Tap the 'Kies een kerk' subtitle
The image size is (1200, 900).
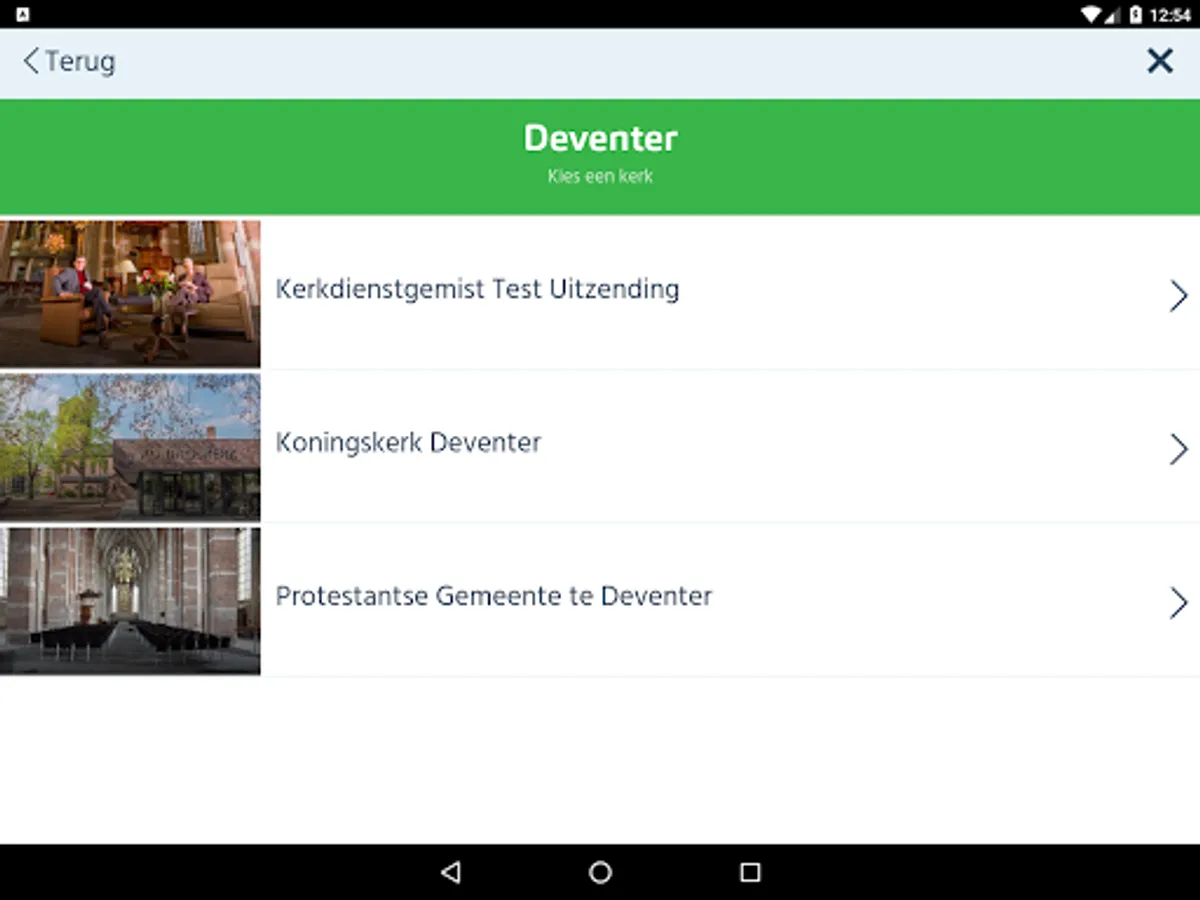(600, 177)
